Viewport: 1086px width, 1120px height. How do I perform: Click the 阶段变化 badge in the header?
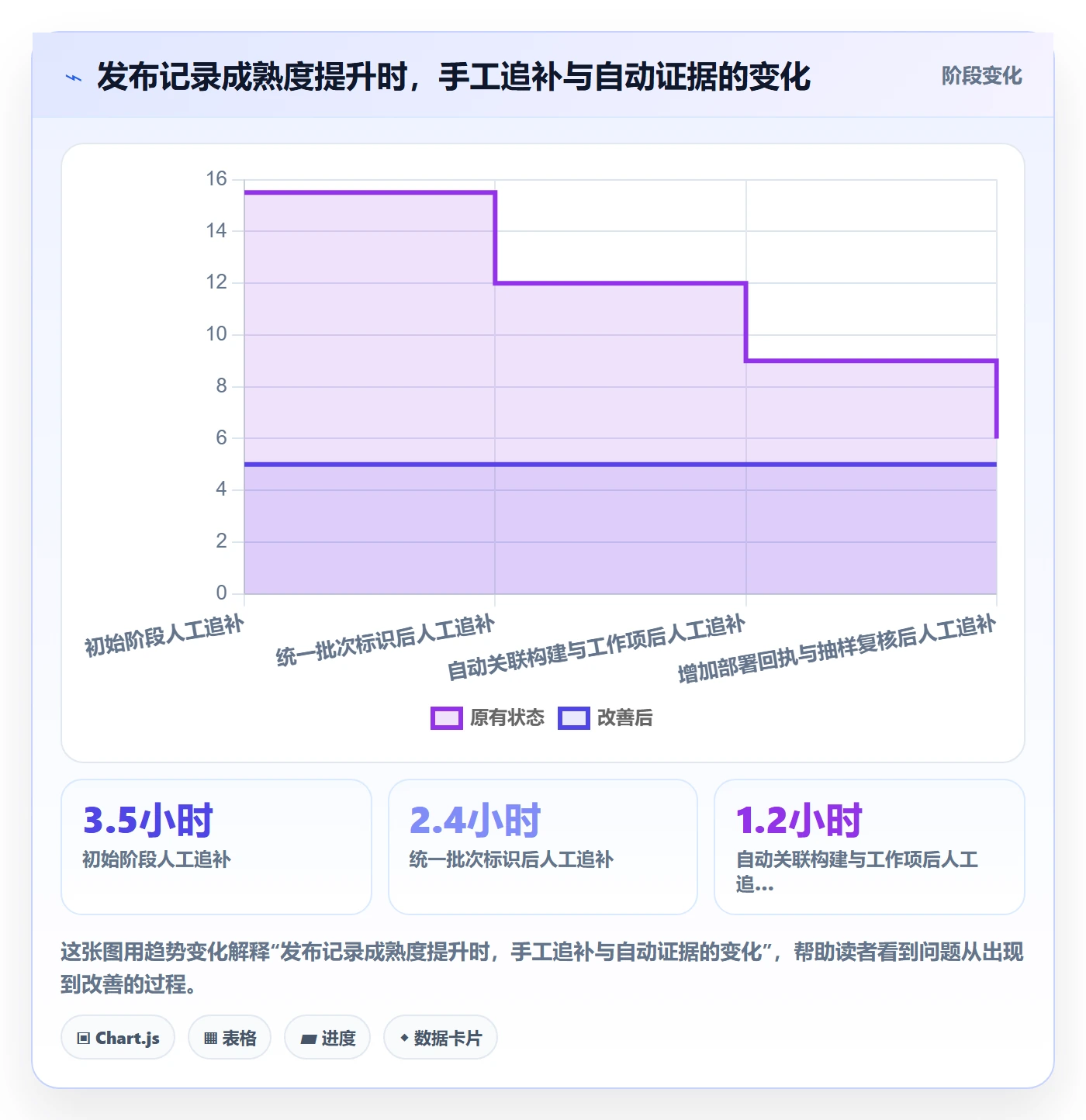pyautogui.click(x=981, y=76)
